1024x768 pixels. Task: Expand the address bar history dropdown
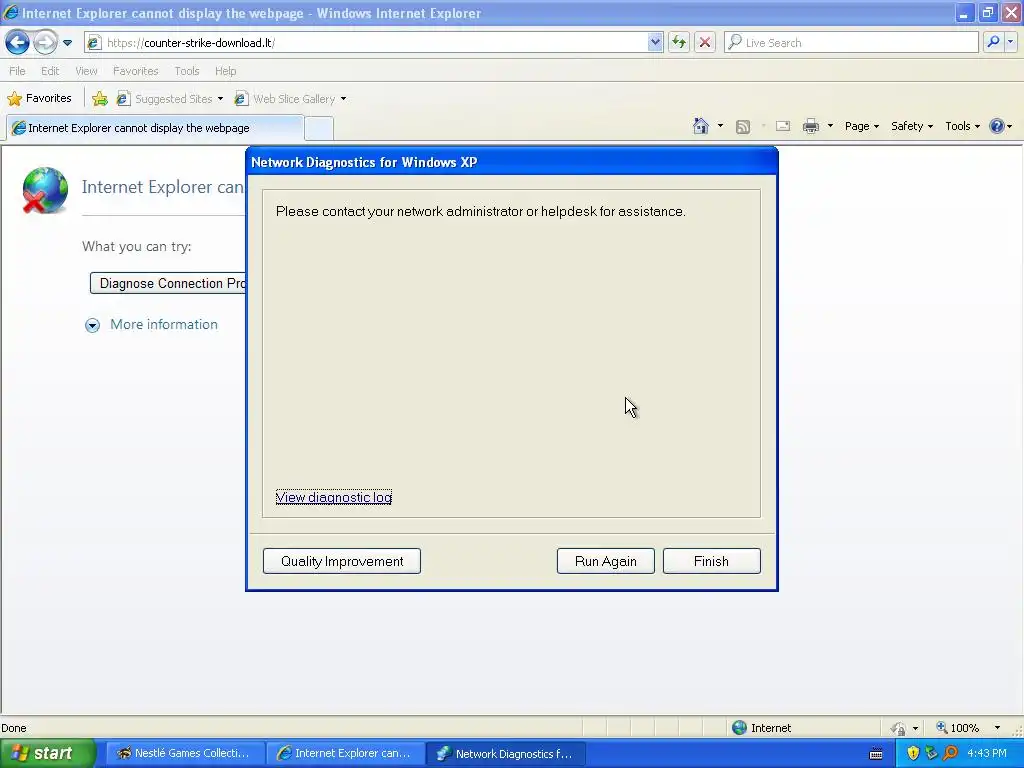[655, 42]
